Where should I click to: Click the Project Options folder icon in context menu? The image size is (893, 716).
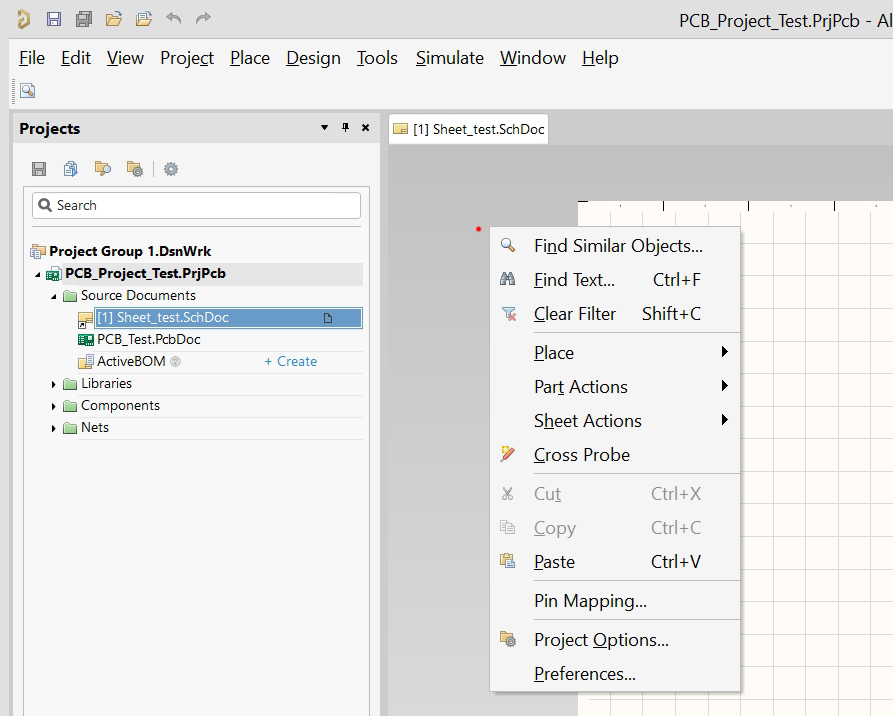[x=508, y=639]
